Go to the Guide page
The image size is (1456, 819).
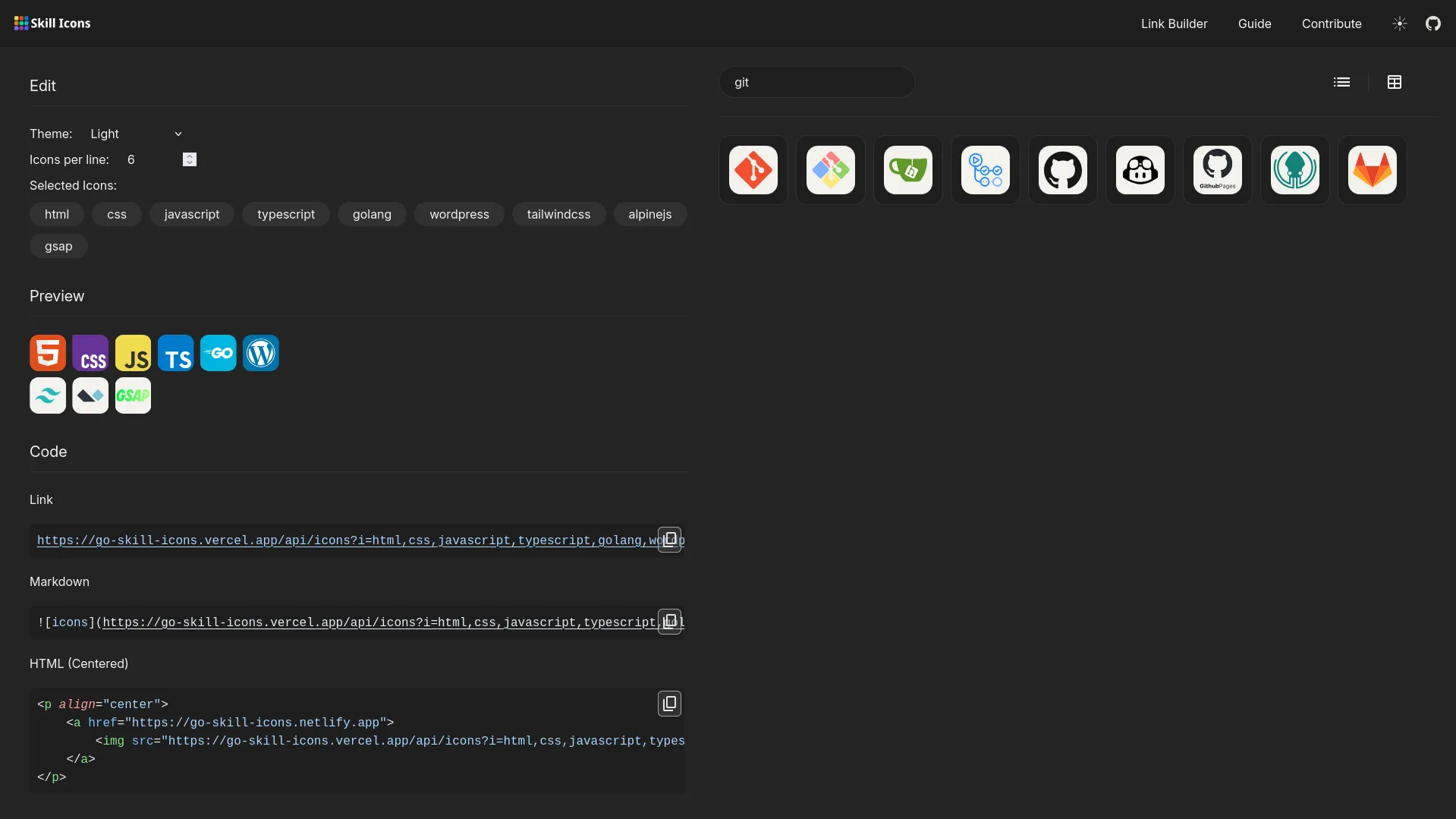[1254, 24]
